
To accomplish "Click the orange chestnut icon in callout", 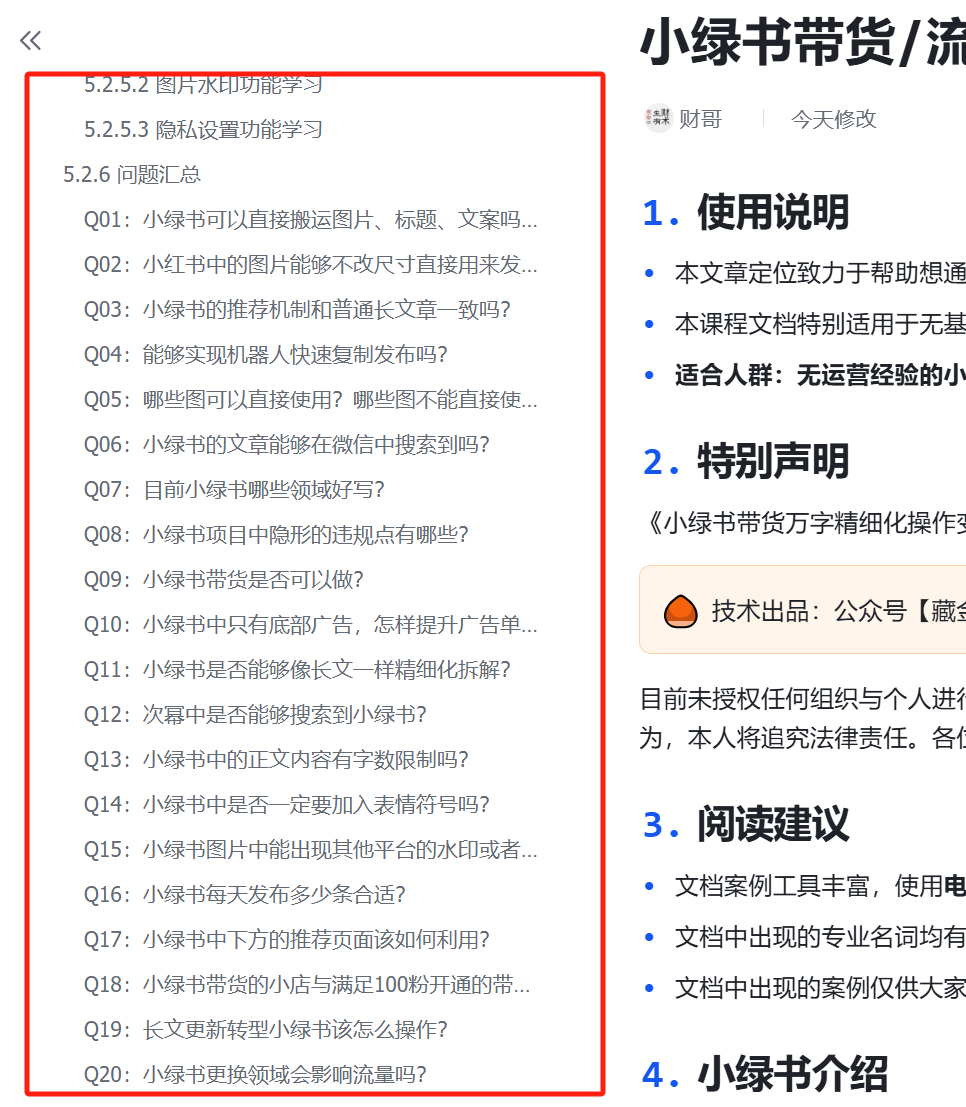I will pyautogui.click(x=680, y=610).
